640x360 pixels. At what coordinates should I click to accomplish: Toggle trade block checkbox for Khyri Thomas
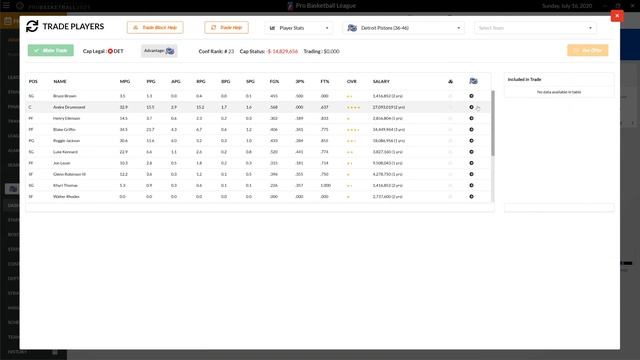pos(451,185)
